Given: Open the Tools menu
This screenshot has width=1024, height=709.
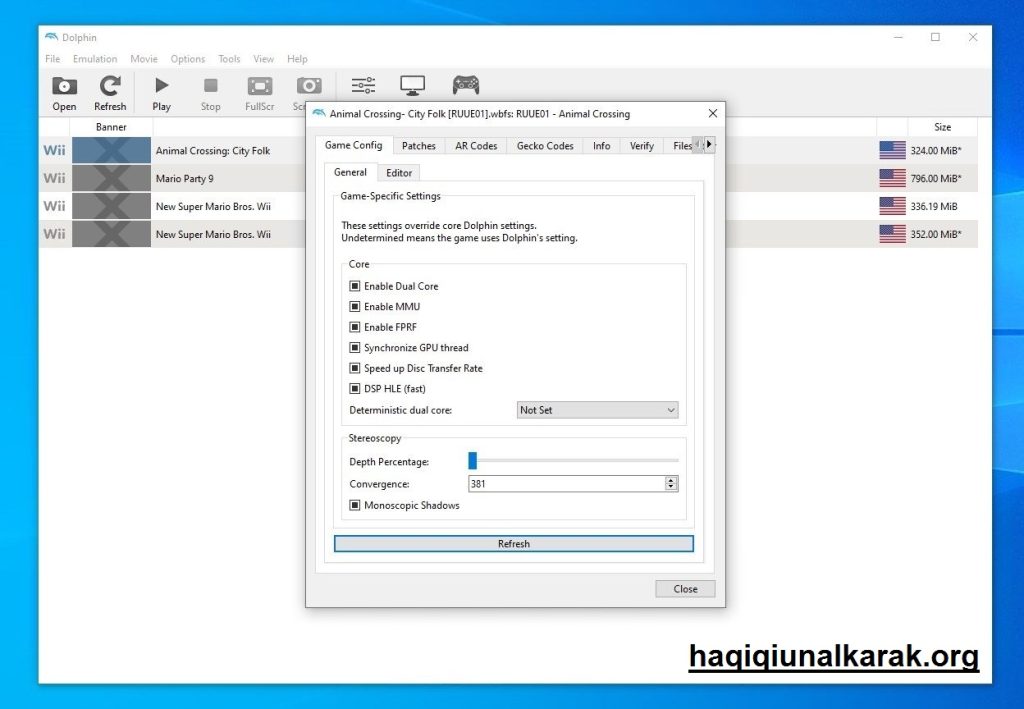Looking at the screenshot, I should coord(229,59).
